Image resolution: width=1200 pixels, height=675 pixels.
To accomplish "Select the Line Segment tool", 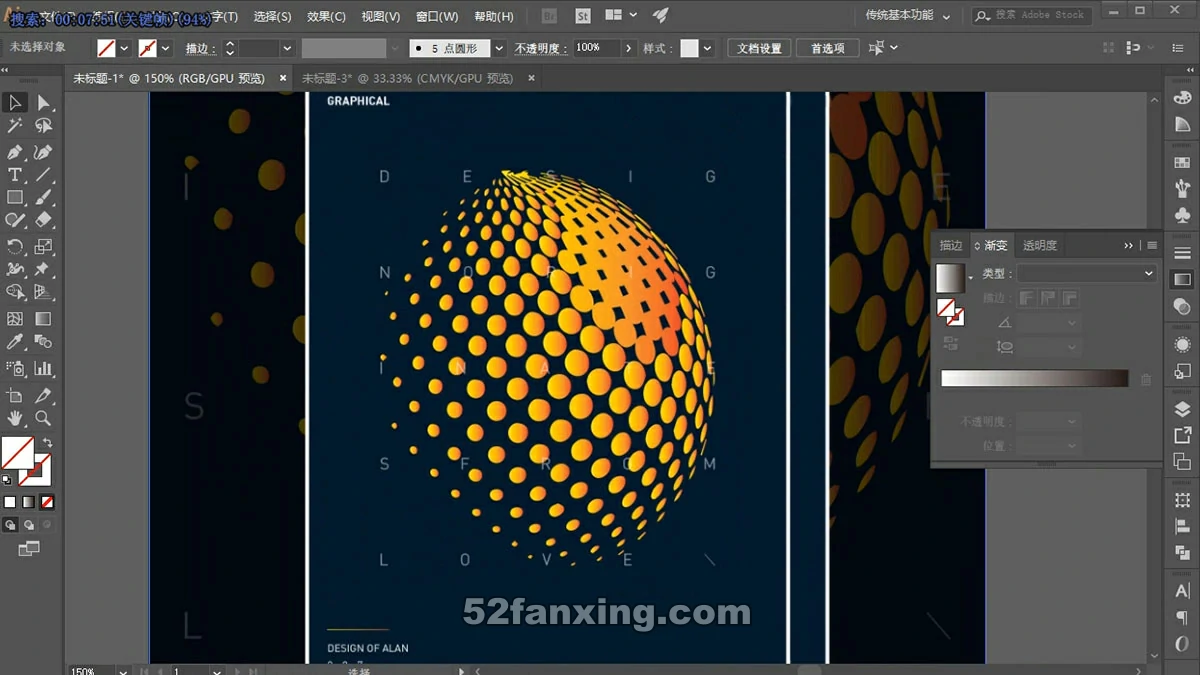I will tap(43, 175).
